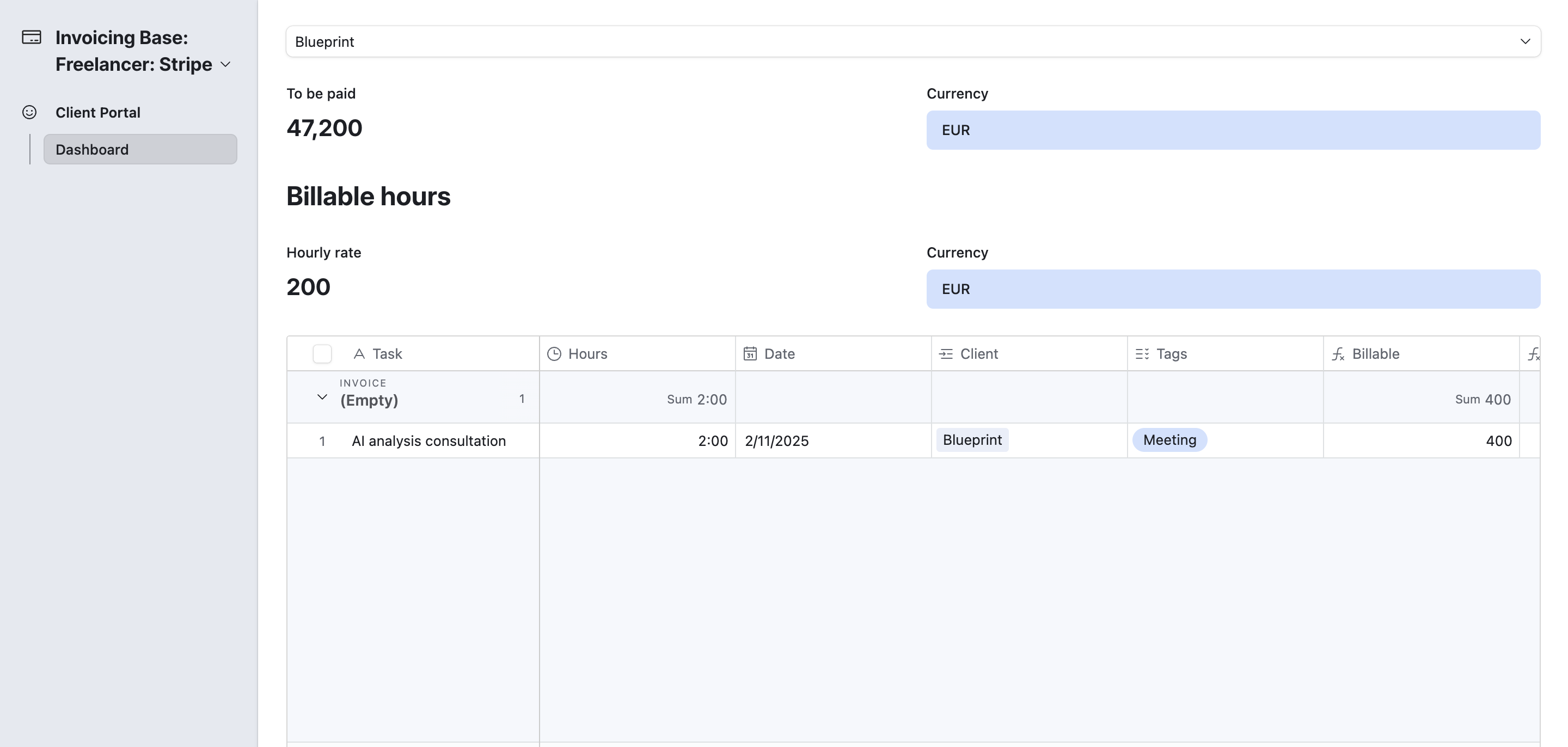This screenshot has width=1568, height=747.
Task: Click the invoicing base card icon
Action: (32, 38)
